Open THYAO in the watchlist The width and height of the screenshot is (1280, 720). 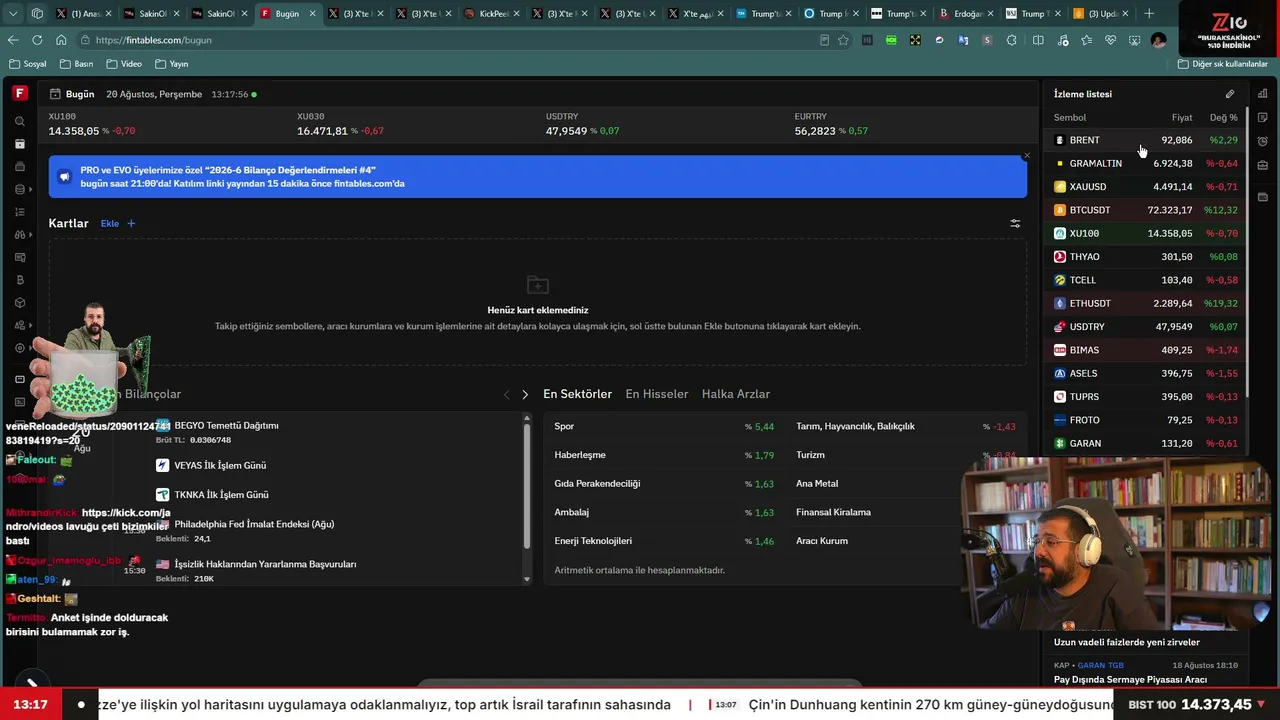[1146, 257]
